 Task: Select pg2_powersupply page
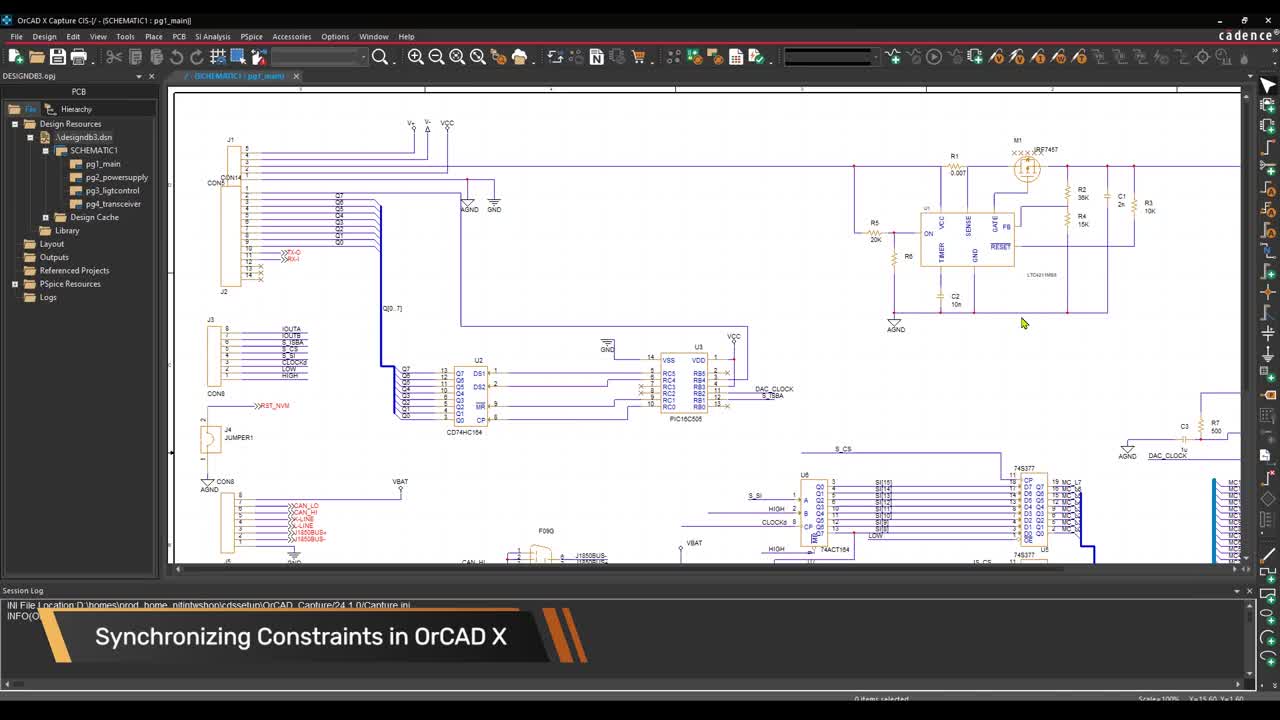tap(116, 177)
